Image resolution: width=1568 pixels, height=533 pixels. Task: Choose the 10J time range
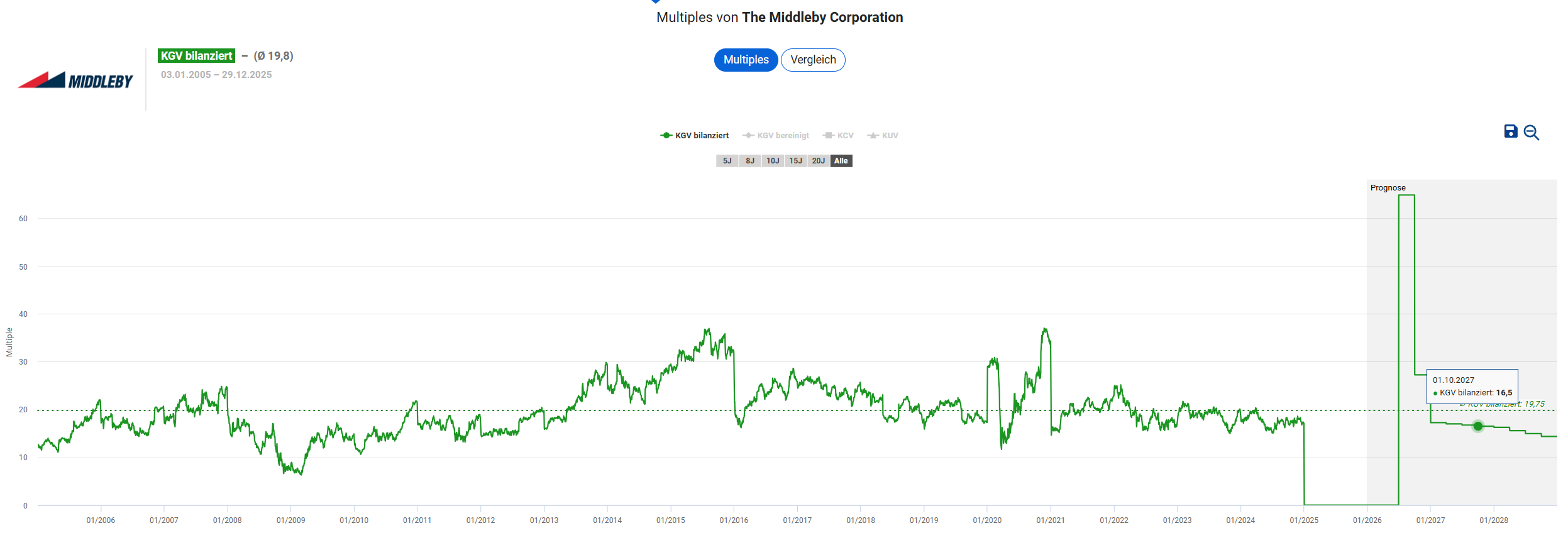coord(773,161)
